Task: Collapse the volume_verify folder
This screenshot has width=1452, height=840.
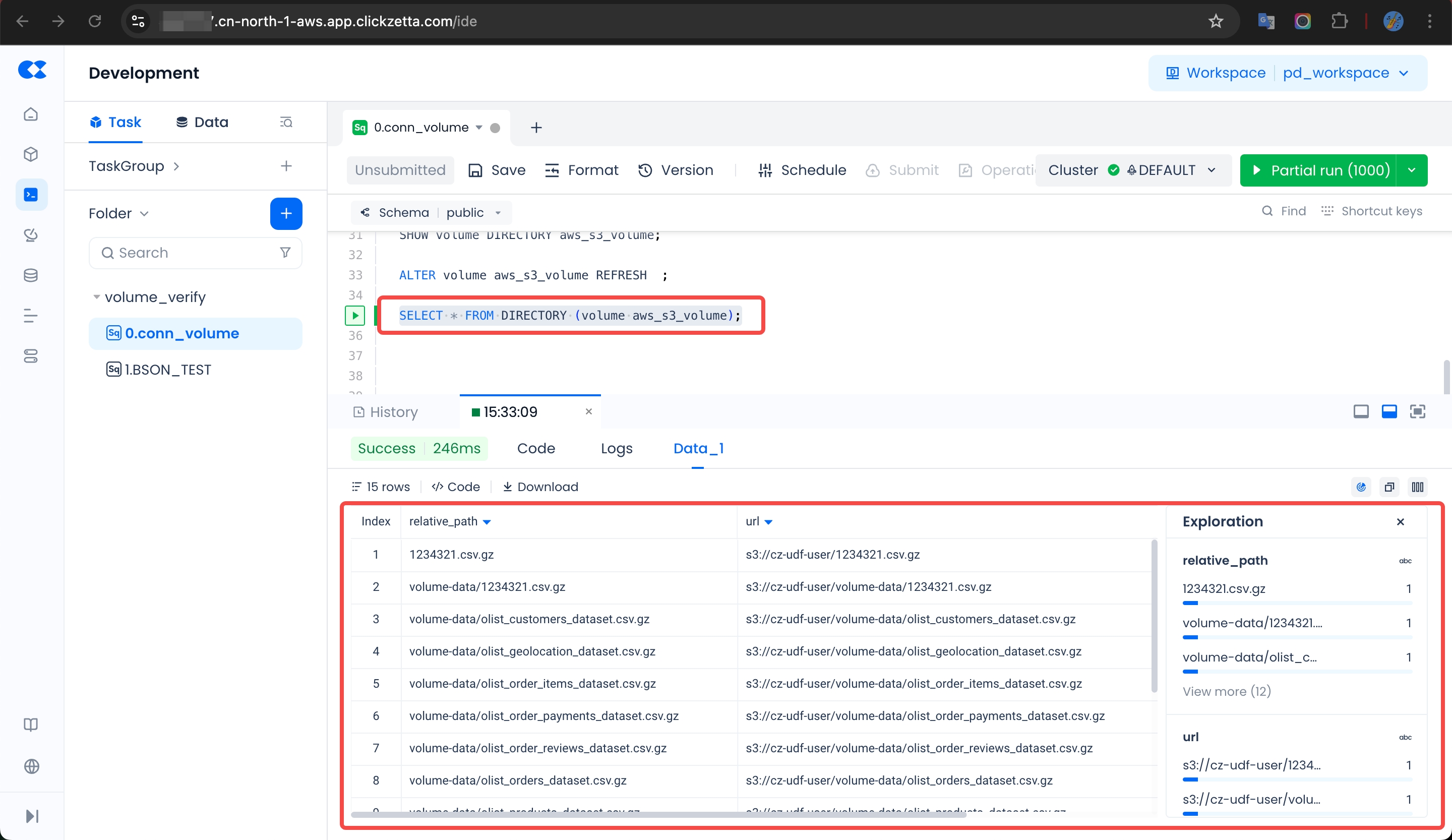Action: point(96,297)
